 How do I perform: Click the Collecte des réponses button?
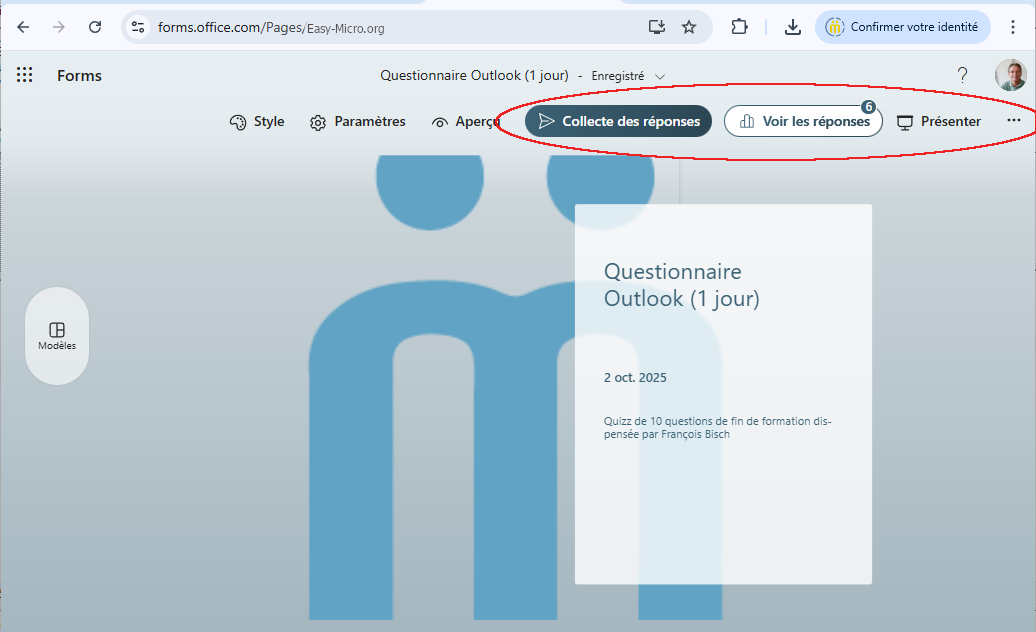tap(618, 121)
